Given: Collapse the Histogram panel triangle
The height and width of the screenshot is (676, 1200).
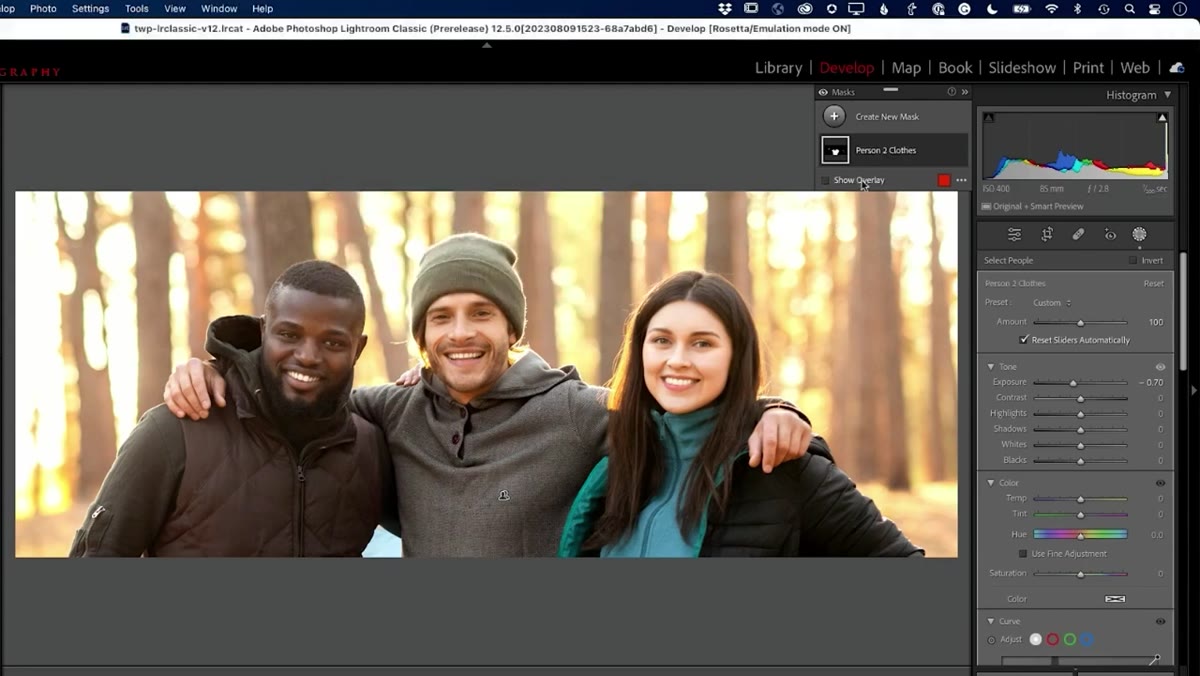Looking at the screenshot, I should tap(1167, 95).
